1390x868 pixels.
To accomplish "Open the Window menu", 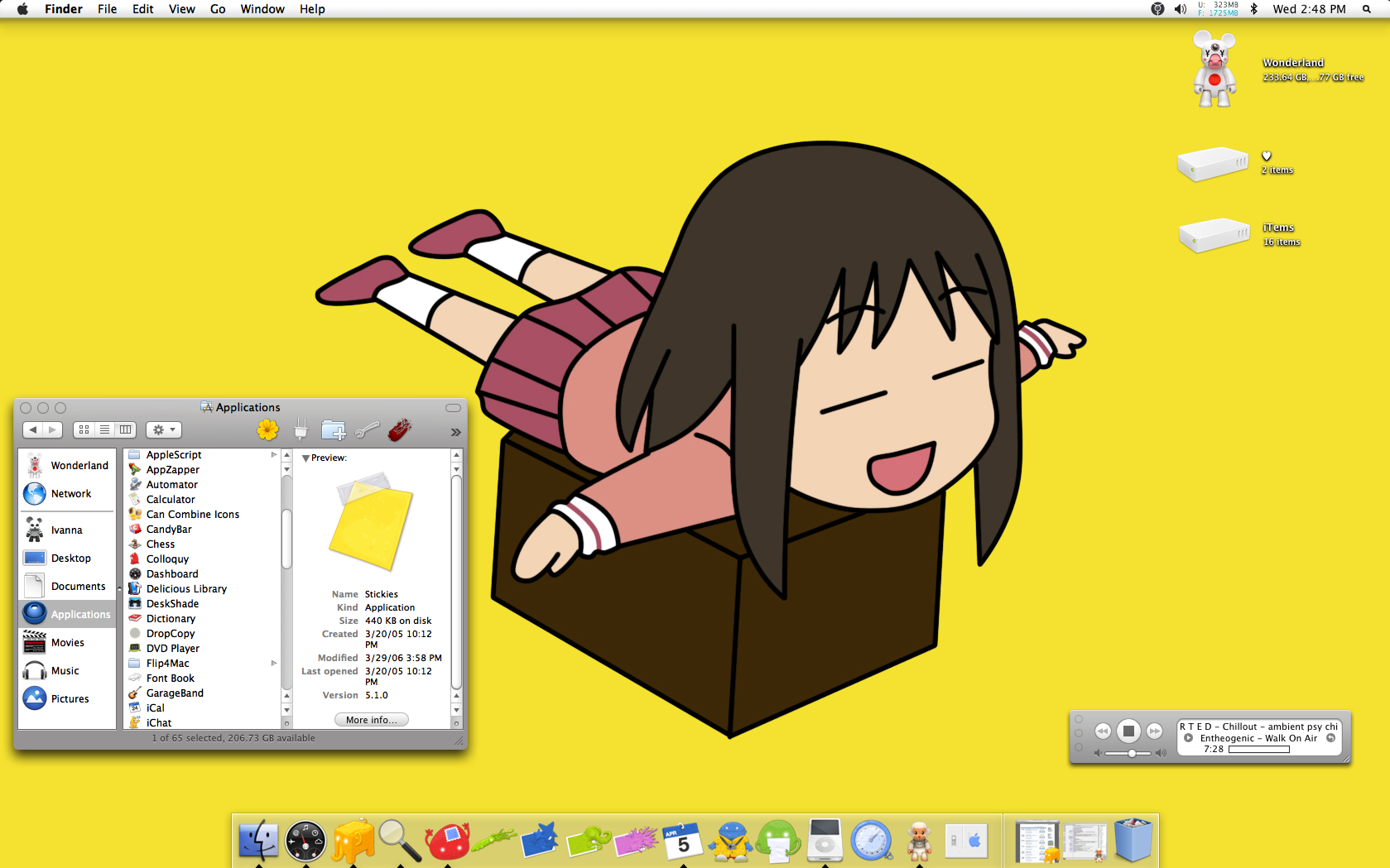I will (262, 9).
